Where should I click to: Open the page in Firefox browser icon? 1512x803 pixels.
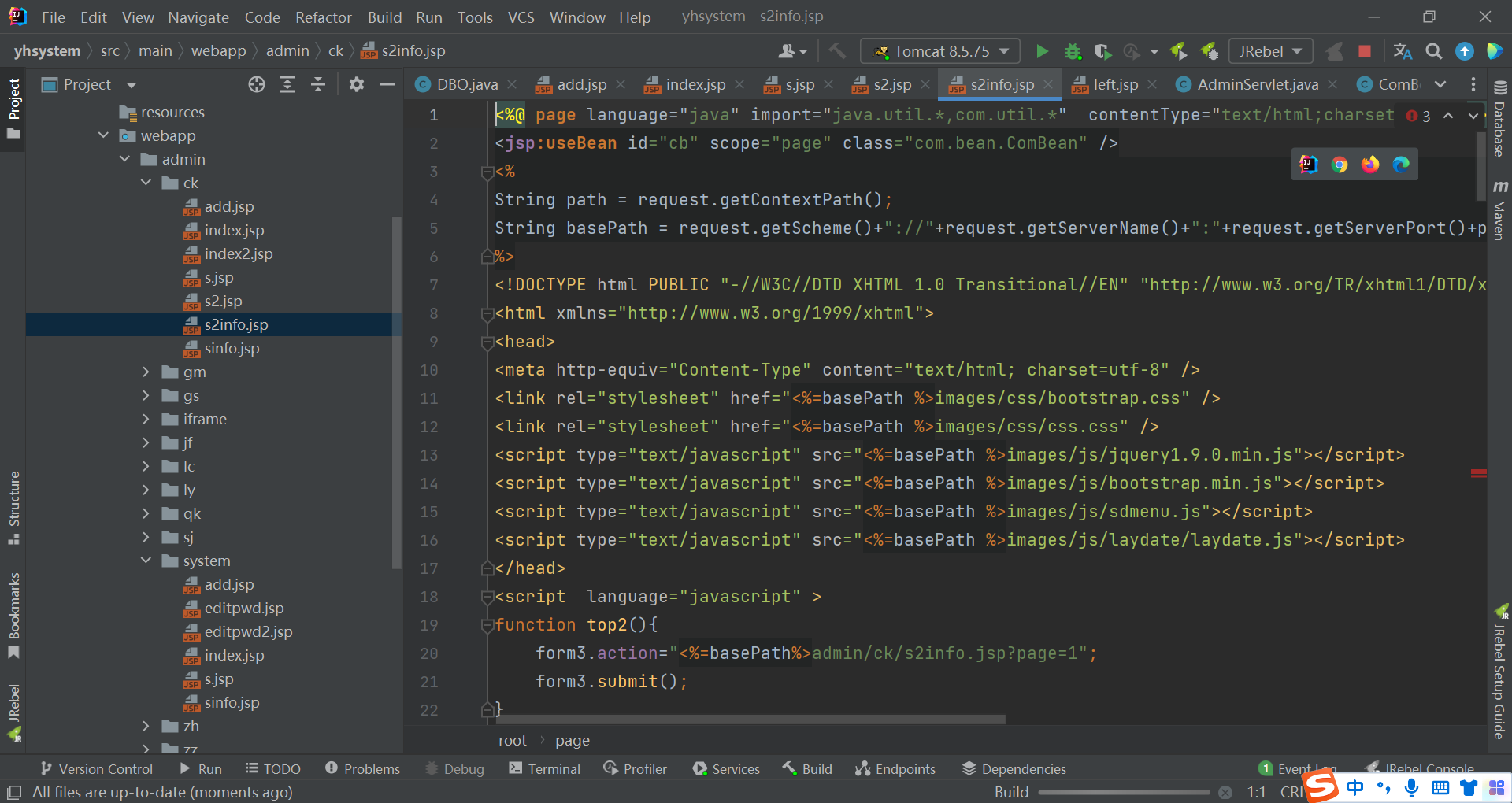[1370, 165]
